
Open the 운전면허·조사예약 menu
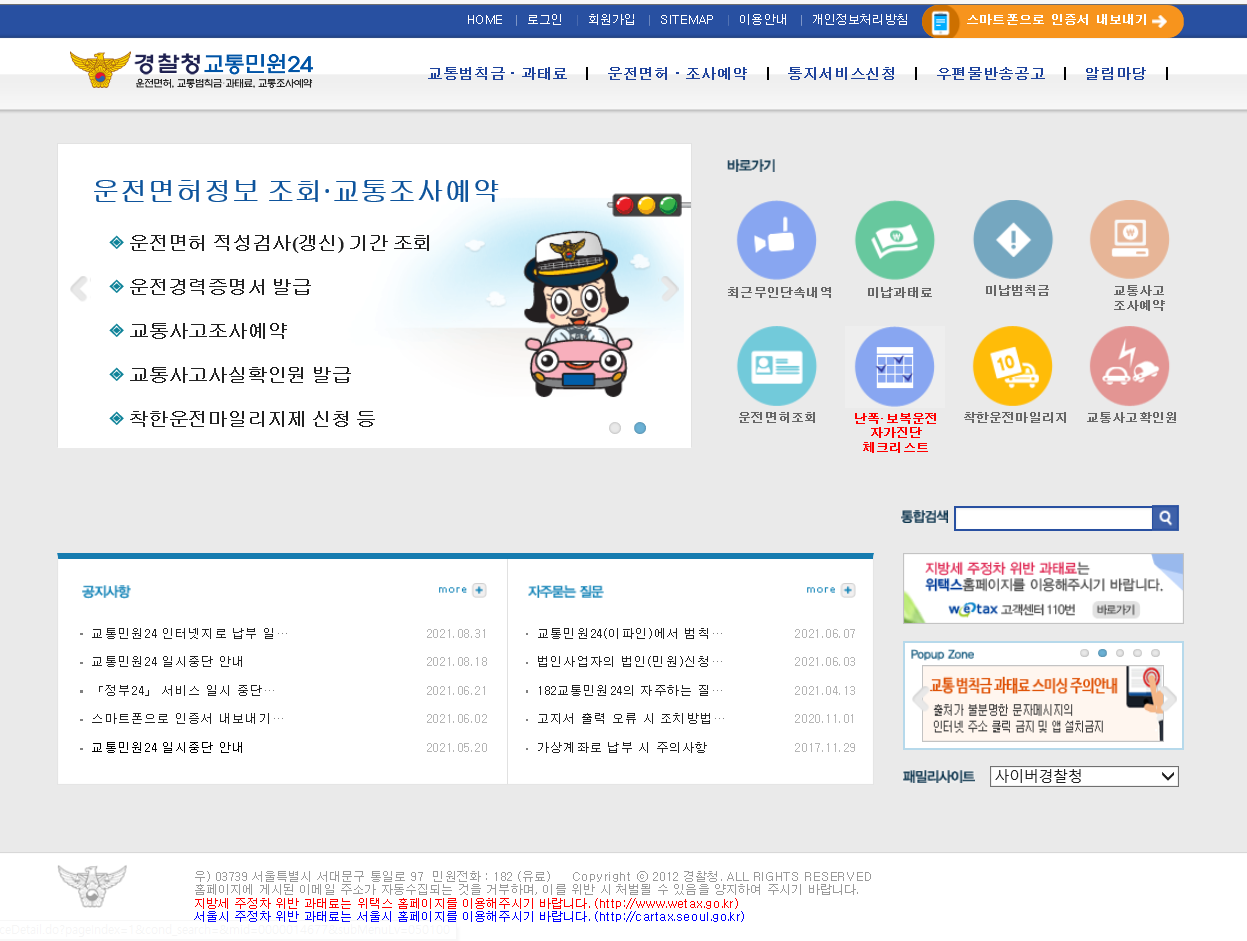click(x=677, y=73)
